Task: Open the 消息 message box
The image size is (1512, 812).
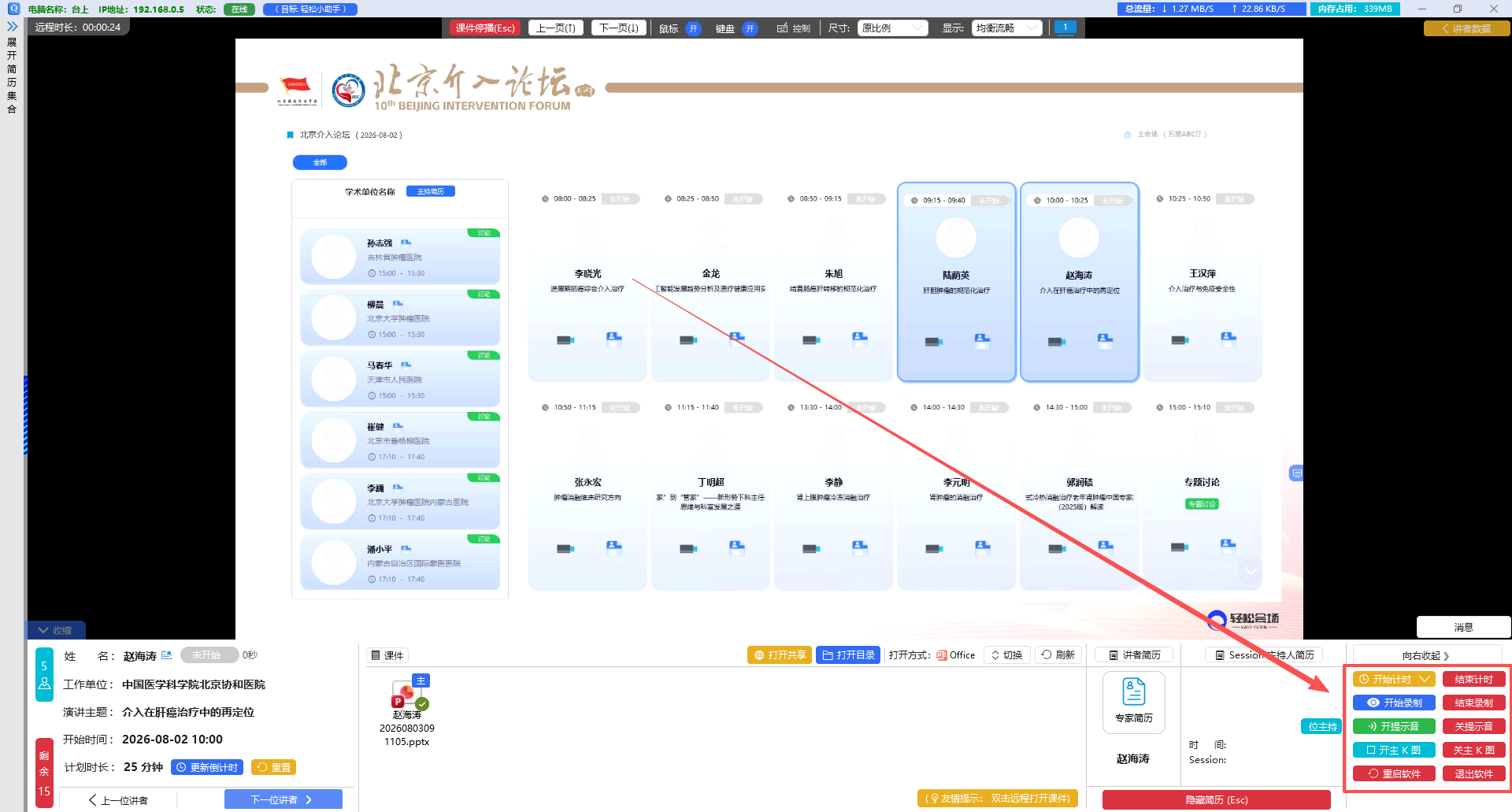Action: pyautogui.click(x=1463, y=627)
